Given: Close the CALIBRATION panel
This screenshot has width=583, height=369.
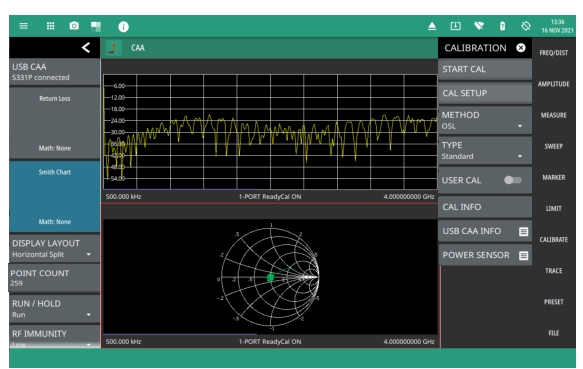Looking at the screenshot, I should (521, 48).
